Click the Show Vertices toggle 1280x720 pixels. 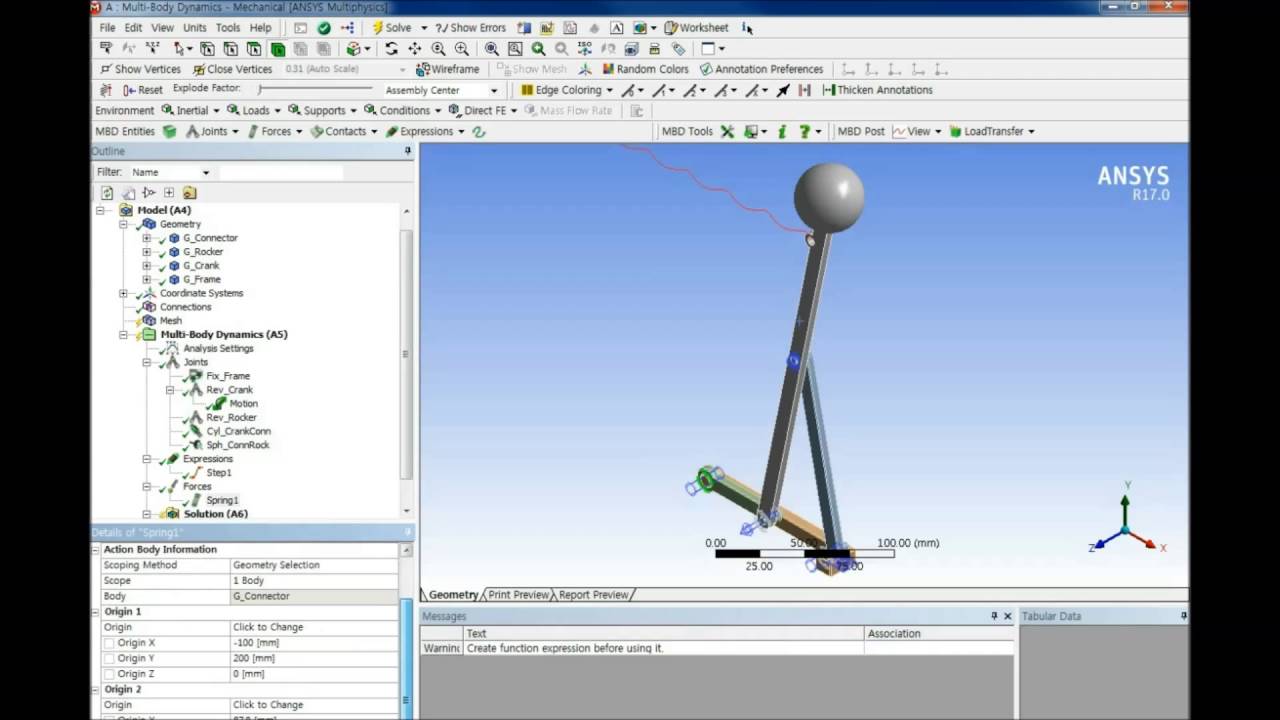coord(140,69)
